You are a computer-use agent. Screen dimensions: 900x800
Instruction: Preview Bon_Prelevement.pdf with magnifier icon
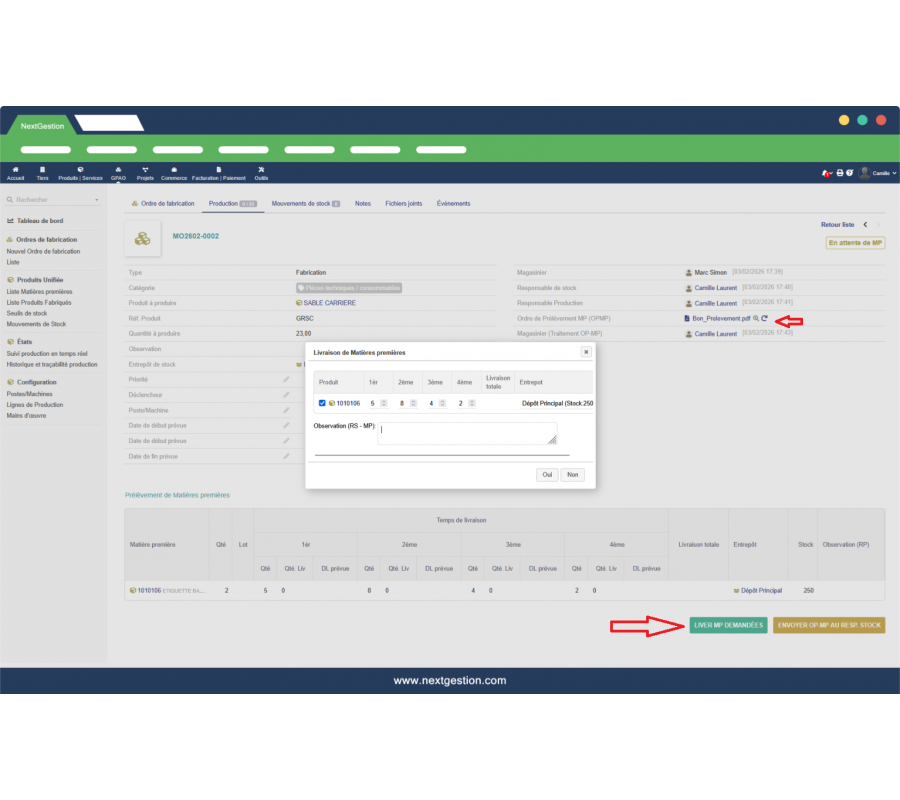tap(756, 318)
